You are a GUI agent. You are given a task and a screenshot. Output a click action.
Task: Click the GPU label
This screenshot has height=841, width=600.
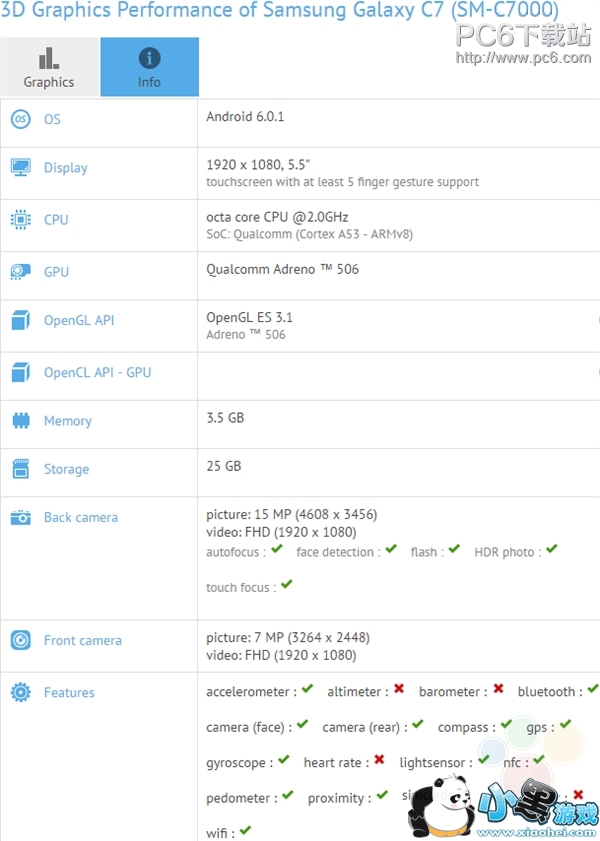56,272
